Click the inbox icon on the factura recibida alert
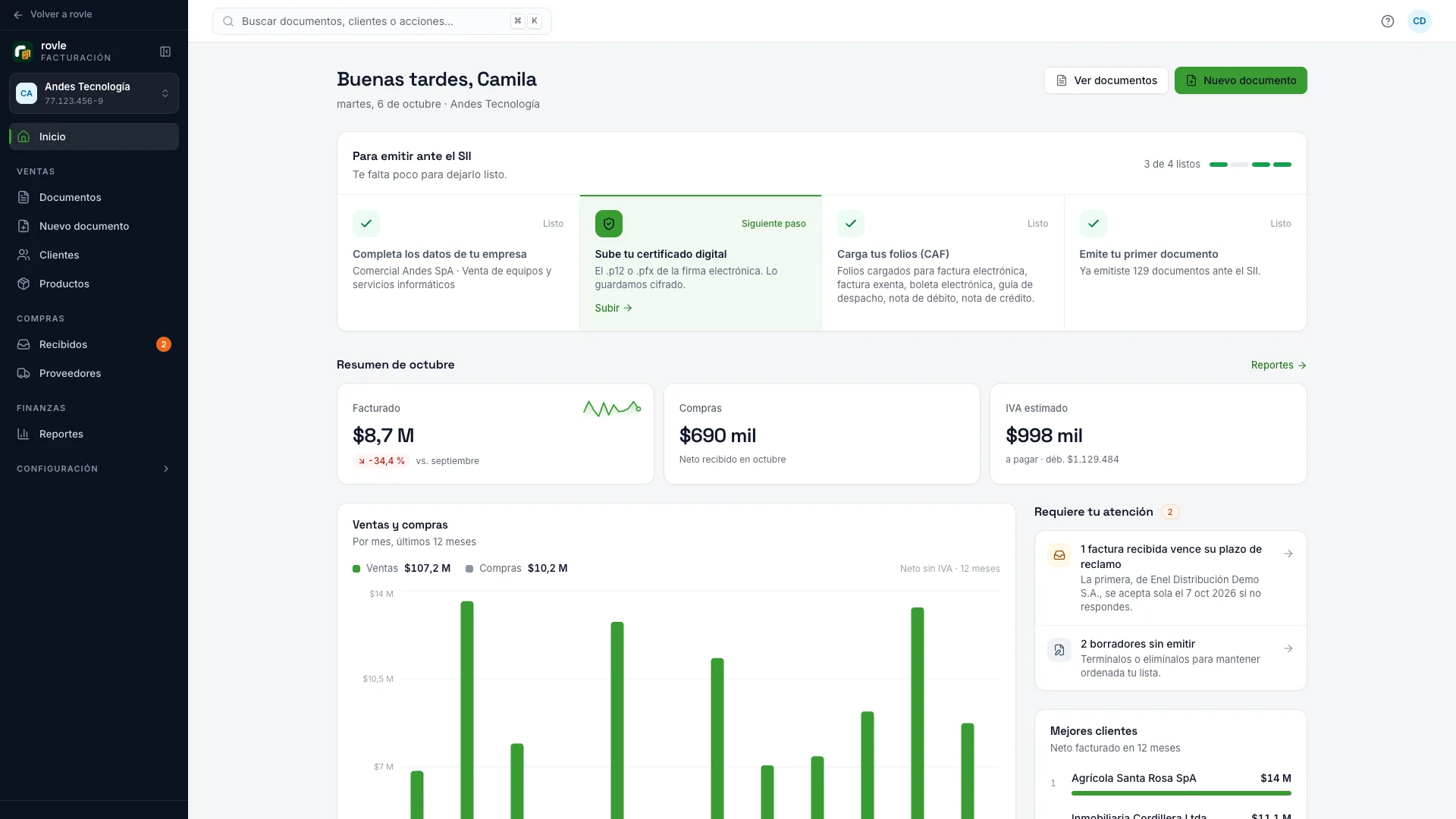This screenshot has height=819, width=1456. (x=1059, y=555)
